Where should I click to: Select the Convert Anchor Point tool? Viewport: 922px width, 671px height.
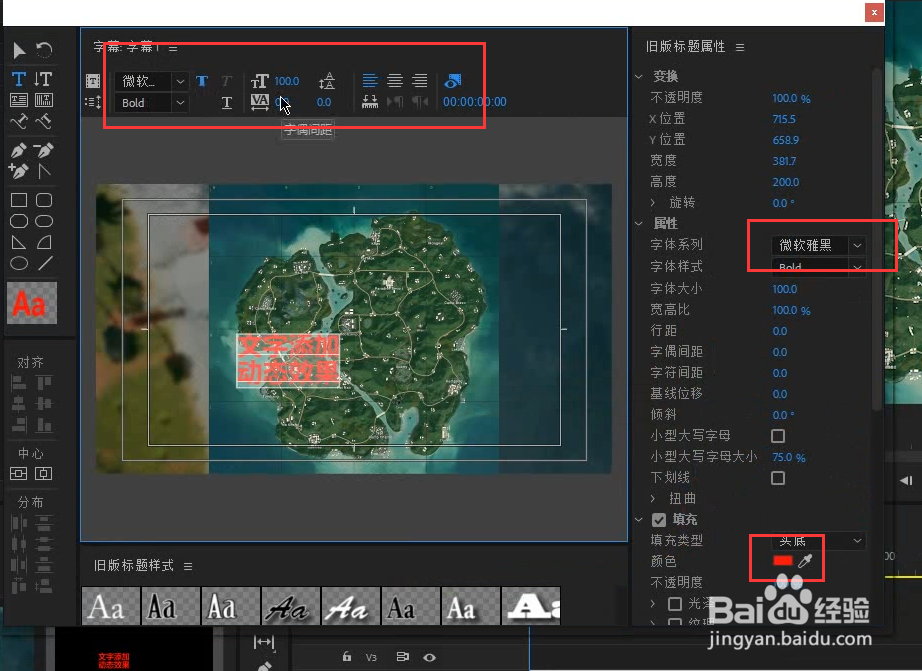[x=44, y=171]
